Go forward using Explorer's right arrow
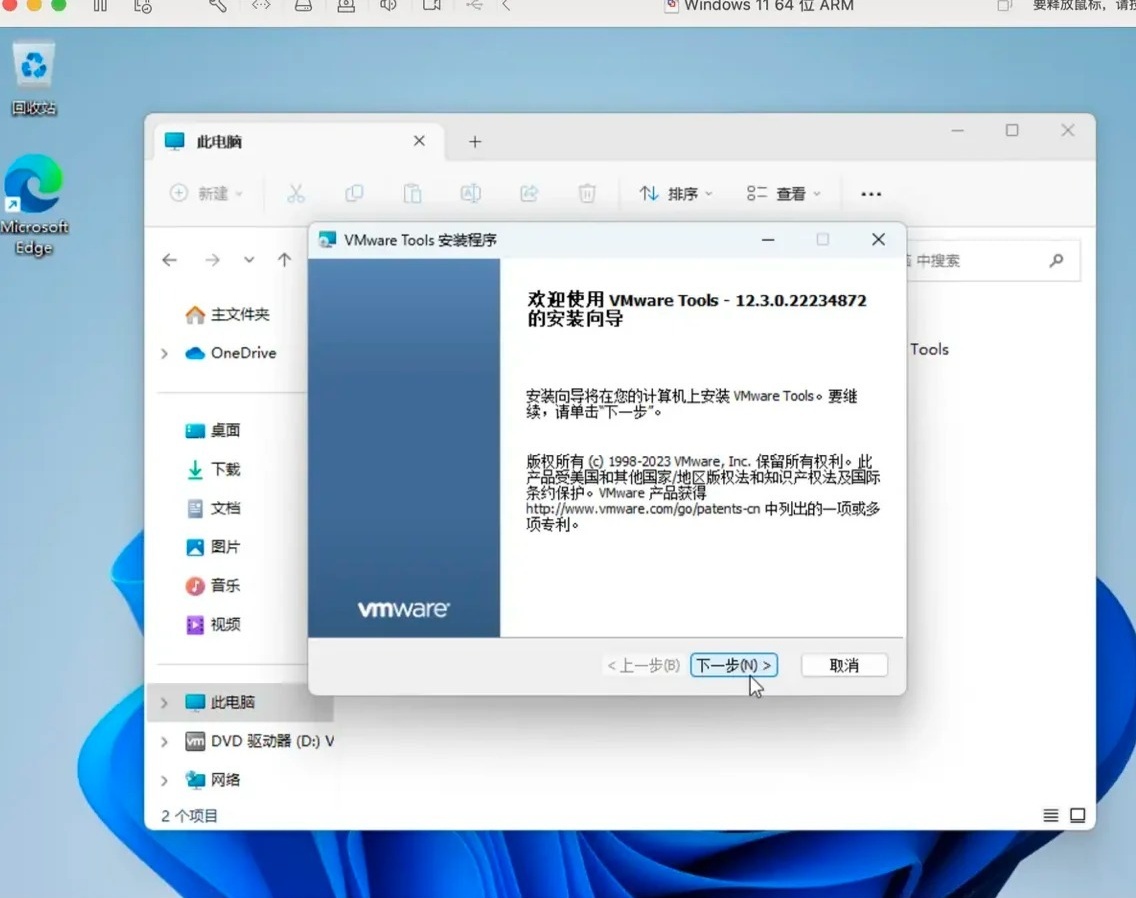This screenshot has width=1136, height=898. click(212, 260)
